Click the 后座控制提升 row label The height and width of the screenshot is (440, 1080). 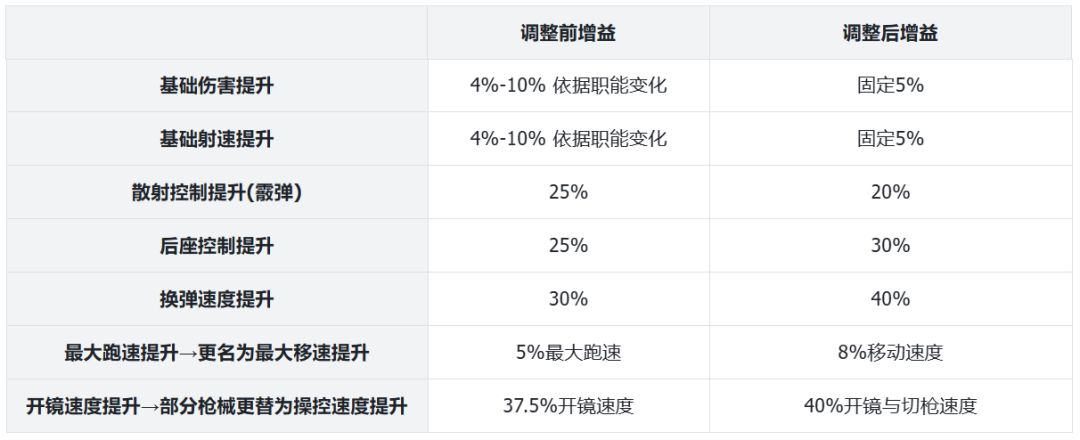(x=216, y=245)
